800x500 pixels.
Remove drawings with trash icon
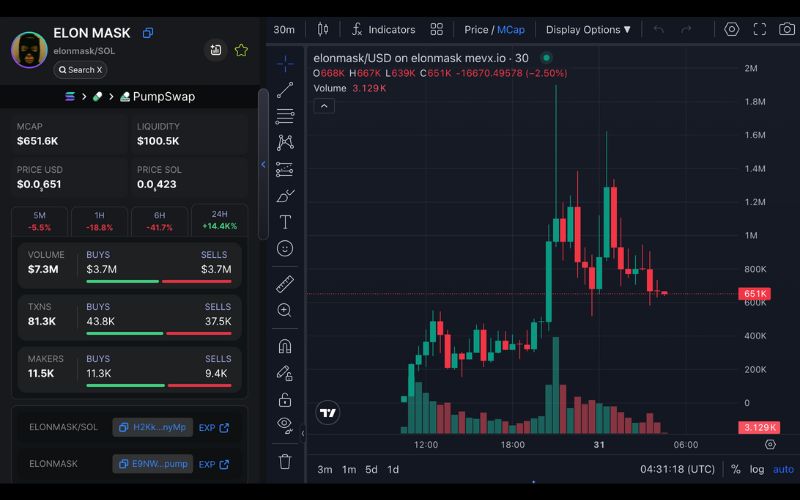[285, 461]
